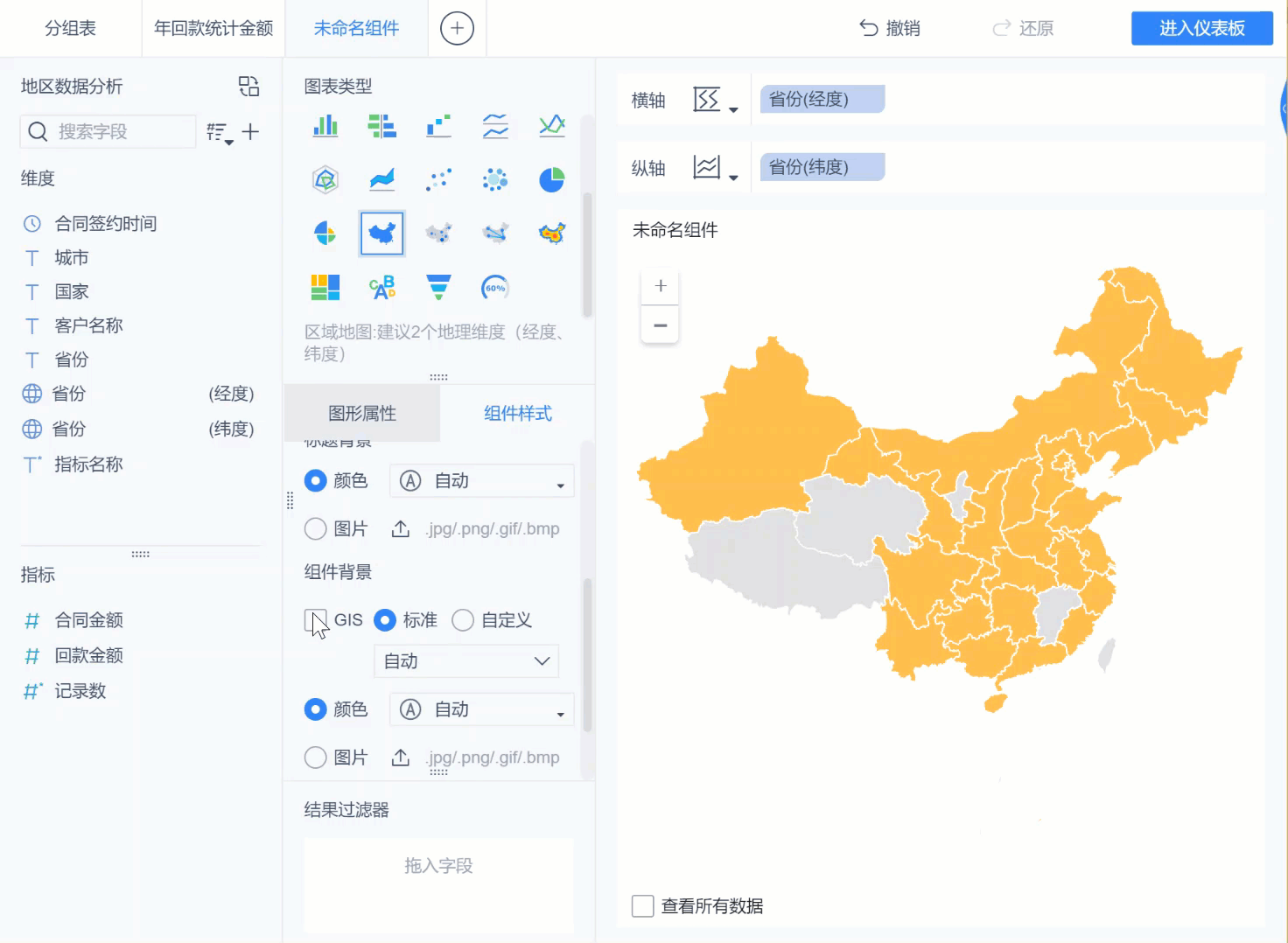1288x943 pixels.
Task: Pick the pie chart icon
Action: (x=552, y=179)
